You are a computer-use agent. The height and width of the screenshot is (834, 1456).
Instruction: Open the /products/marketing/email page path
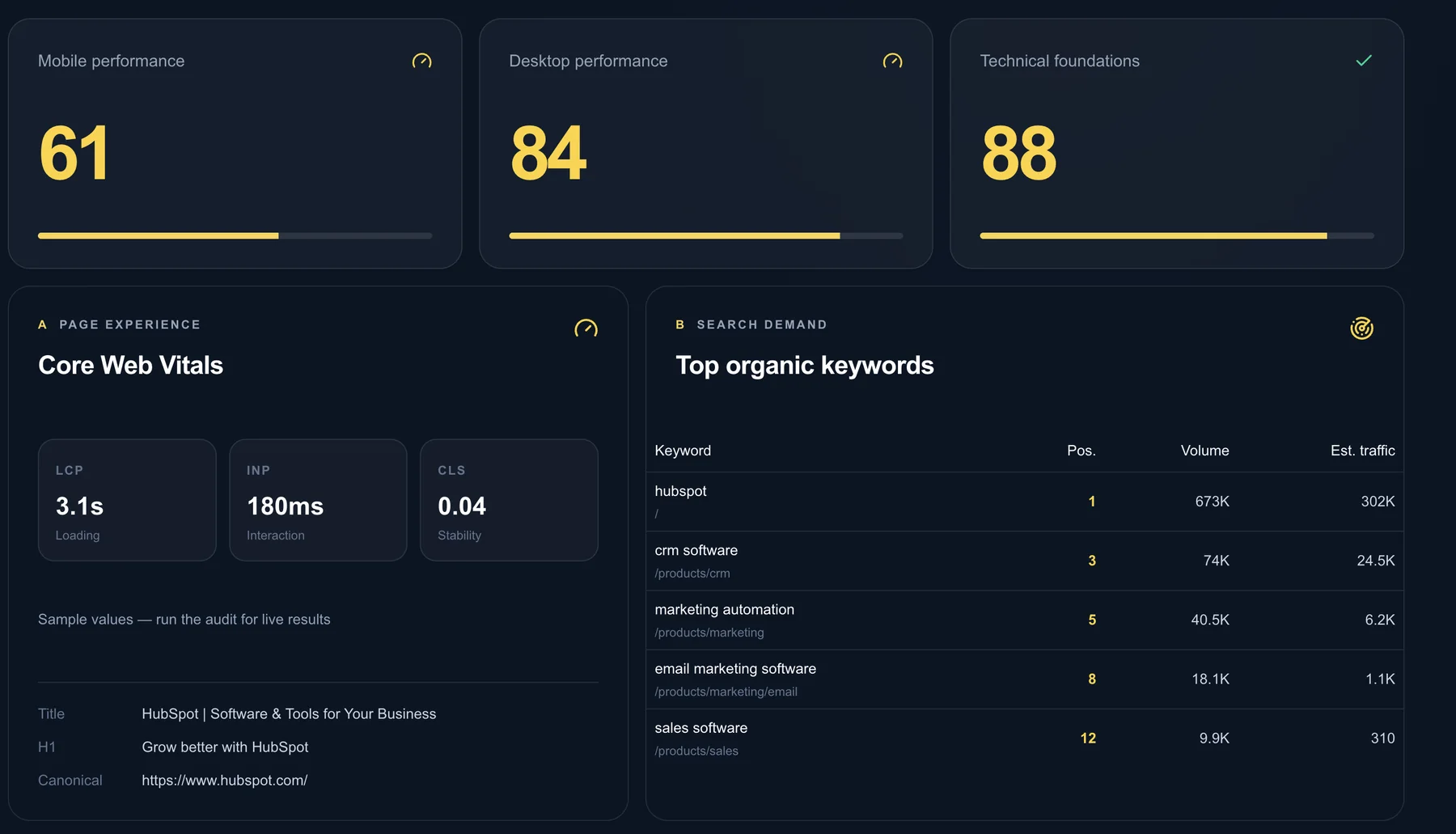pyautogui.click(x=726, y=692)
